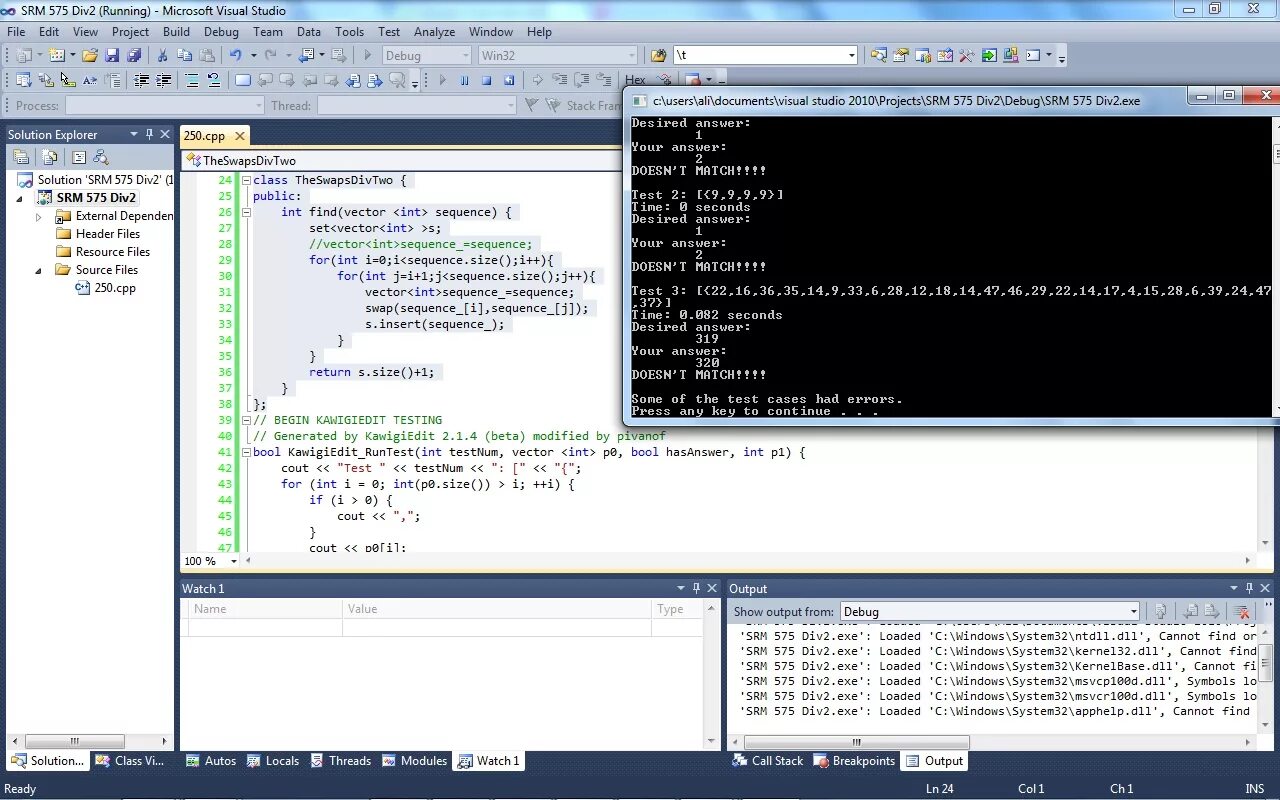Collapse Source Files tree node

click(x=39, y=270)
